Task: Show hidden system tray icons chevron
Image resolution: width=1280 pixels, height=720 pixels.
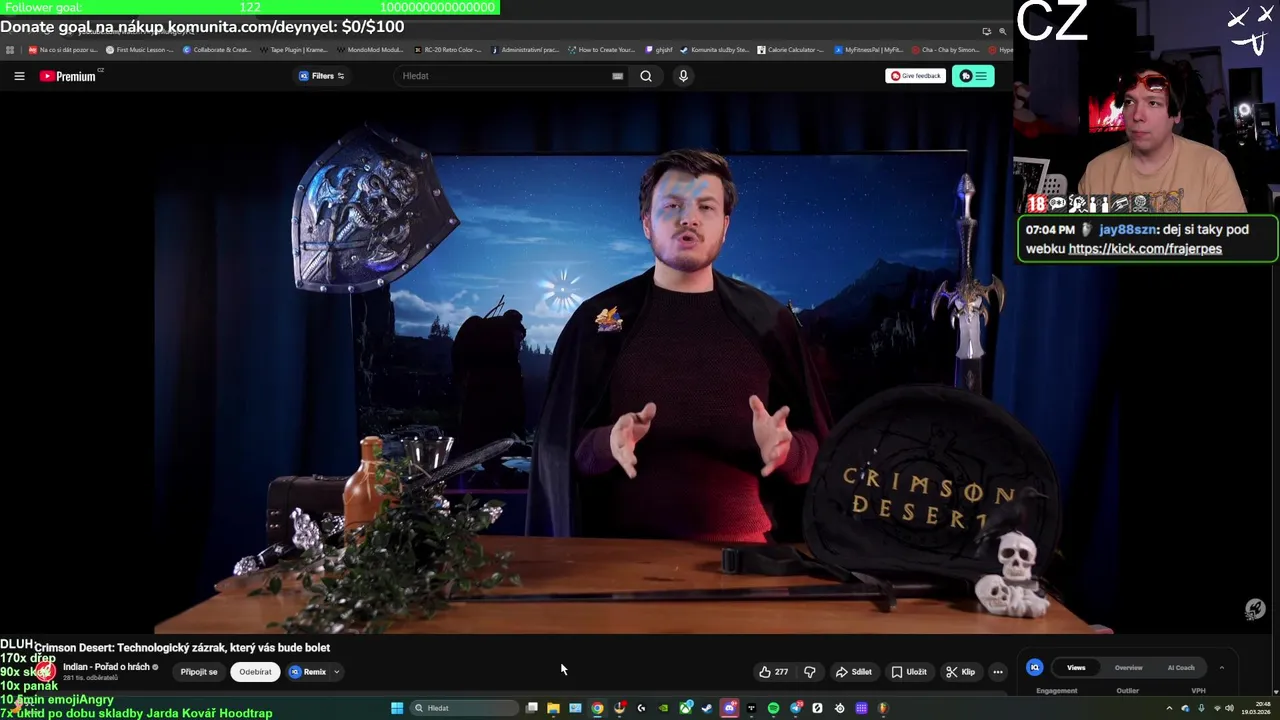Action: point(1169,708)
